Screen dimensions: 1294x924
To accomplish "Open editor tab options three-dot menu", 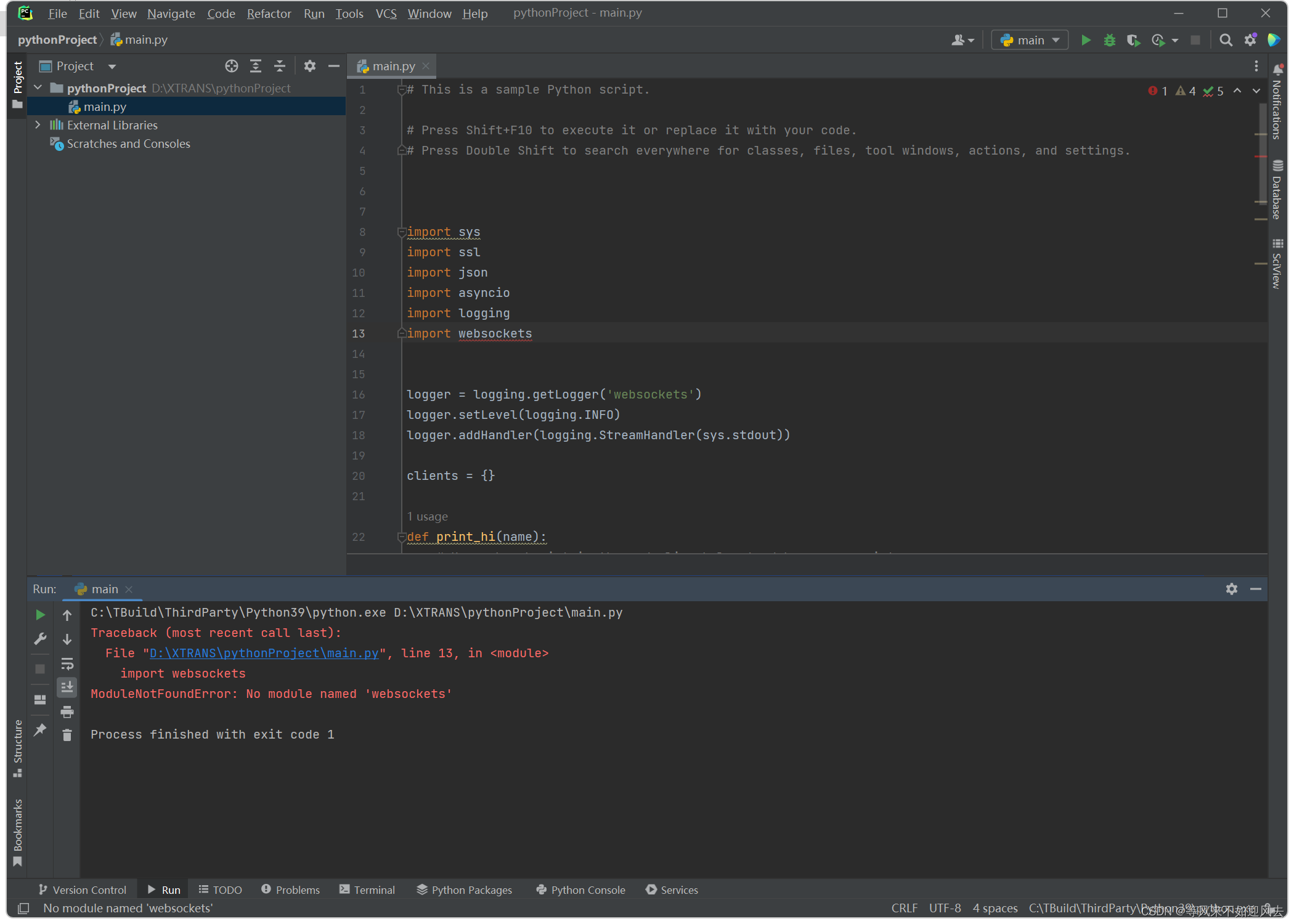I will click(1256, 66).
